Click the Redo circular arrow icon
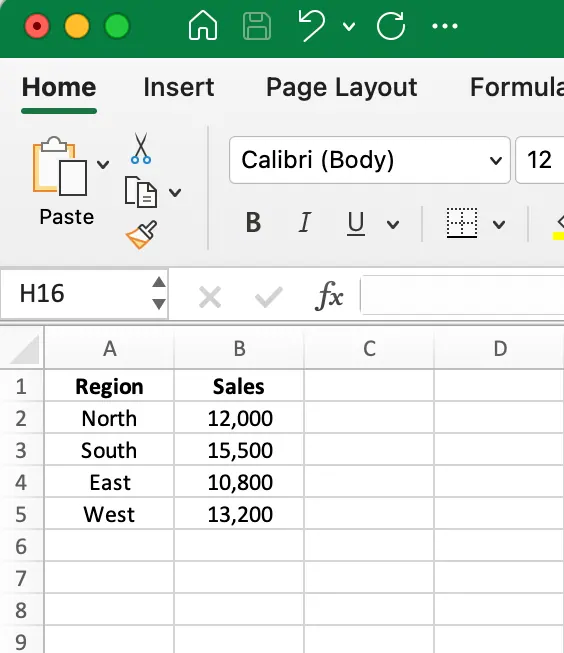 coord(391,26)
